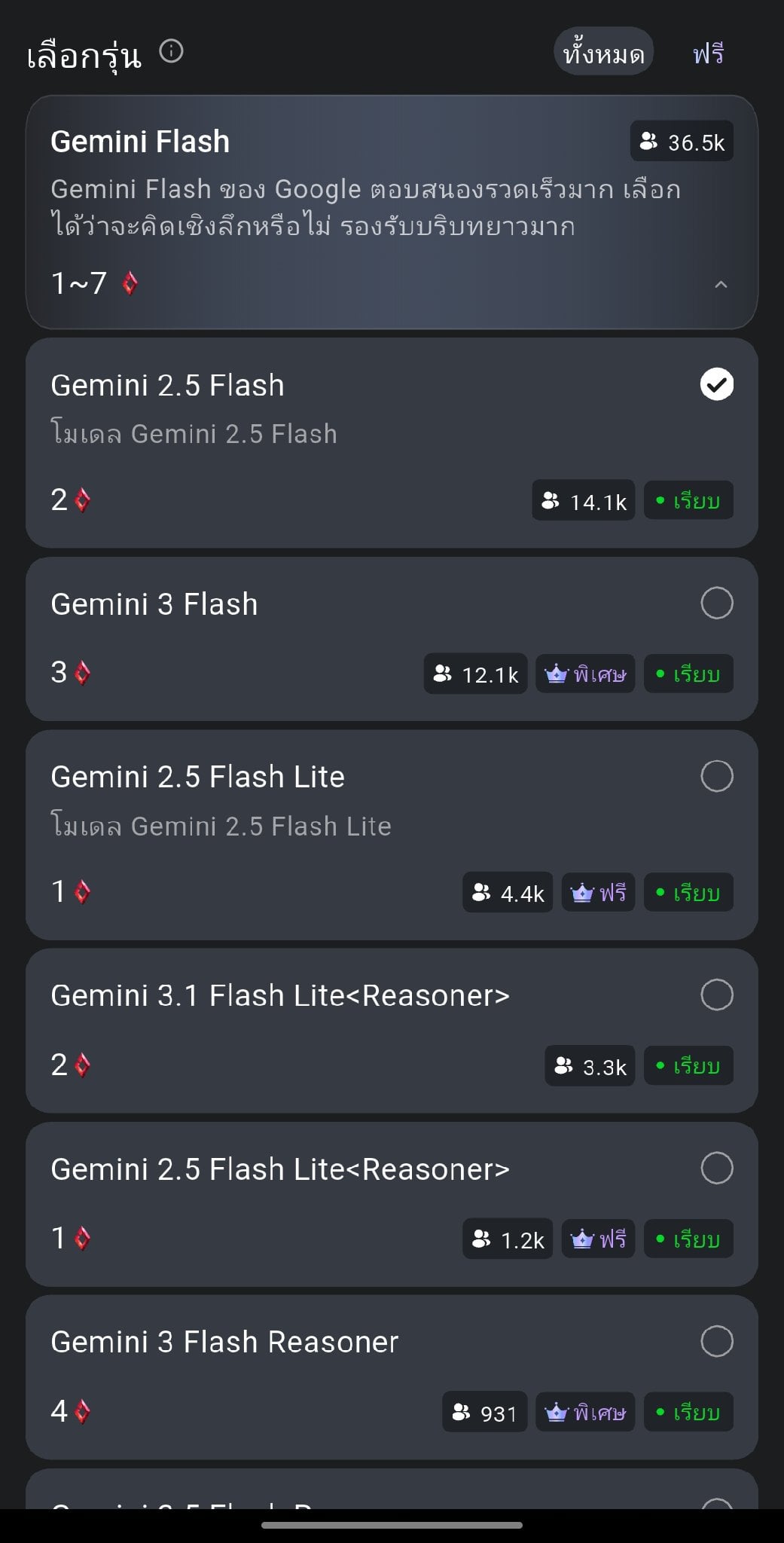This screenshot has height=1543, width=784.
Task: Tap the 931 users badge on Gemini 3 Flash Reasoner
Action: [484, 1413]
